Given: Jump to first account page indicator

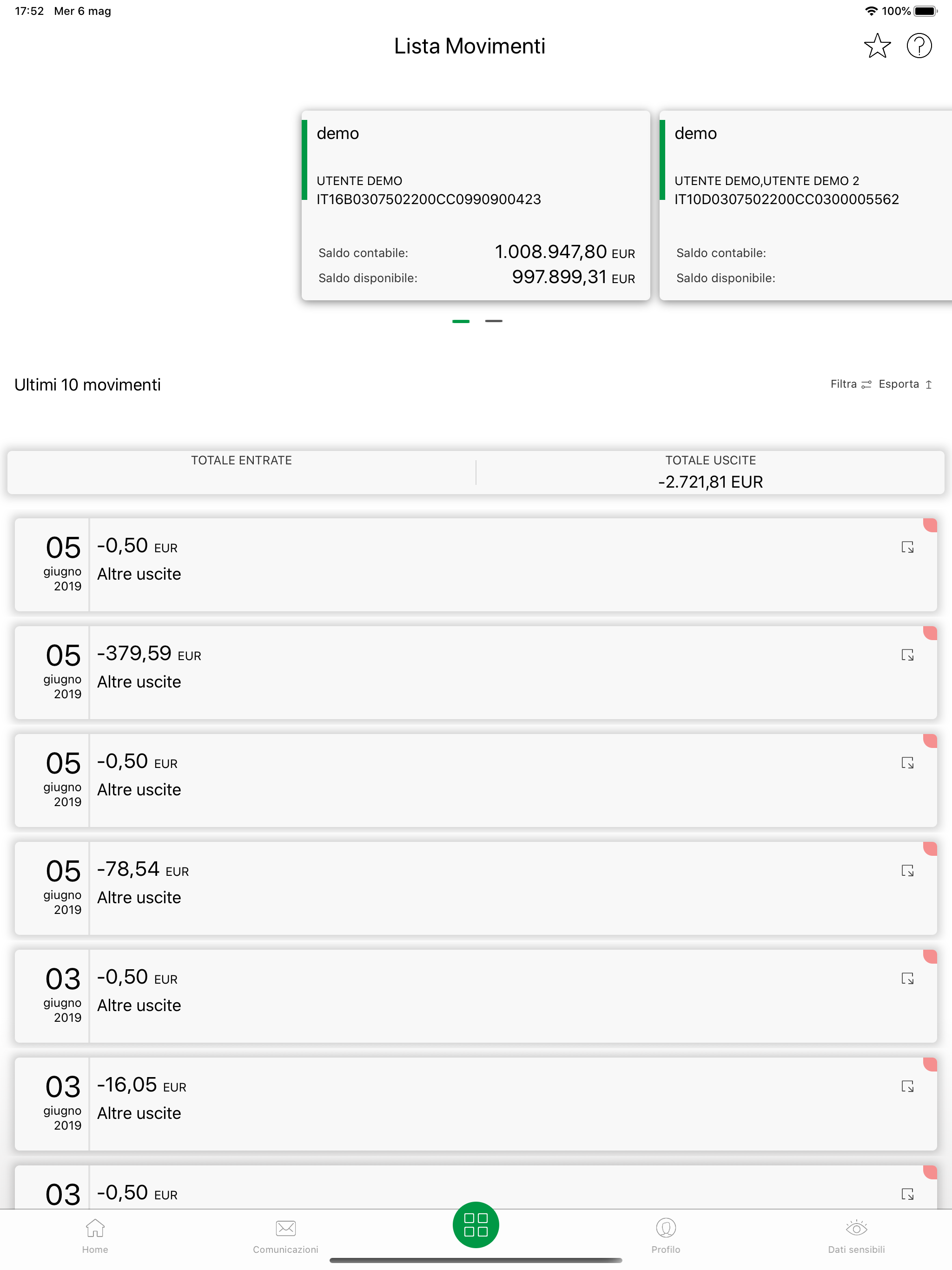Looking at the screenshot, I should (x=461, y=321).
